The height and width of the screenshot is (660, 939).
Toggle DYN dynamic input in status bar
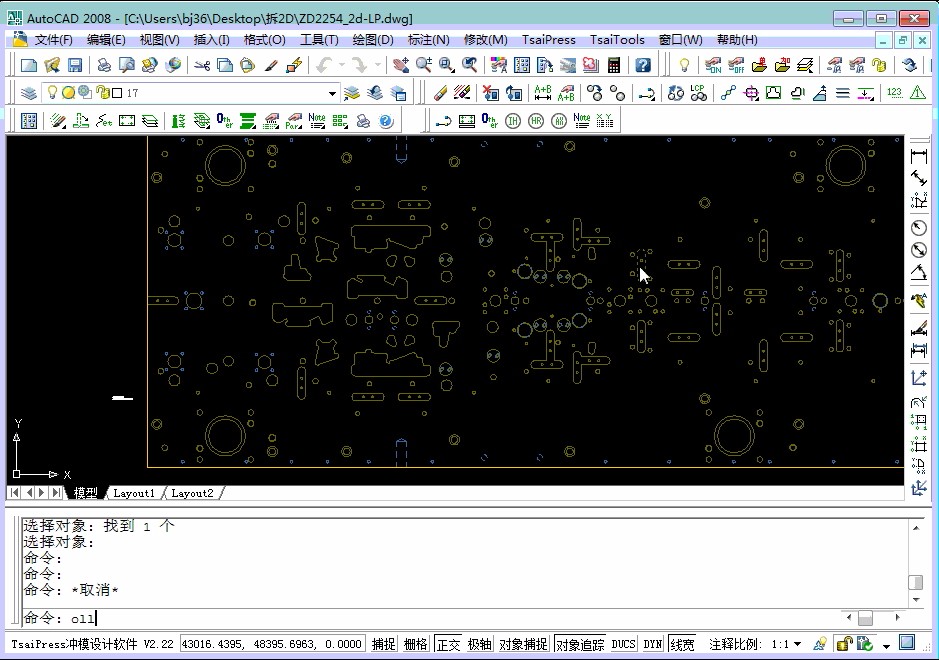[x=653, y=644]
